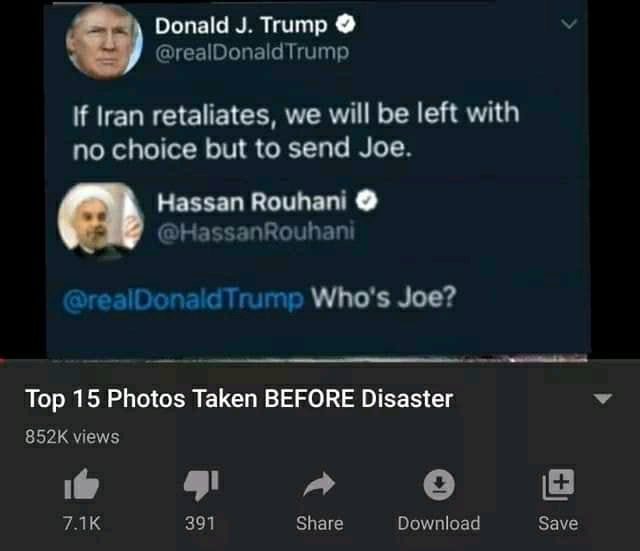Image resolution: width=640 pixels, height=551 pixels.
Task: Open Hassan Rouhani's profile picture
Action: (x=100, y=221)
